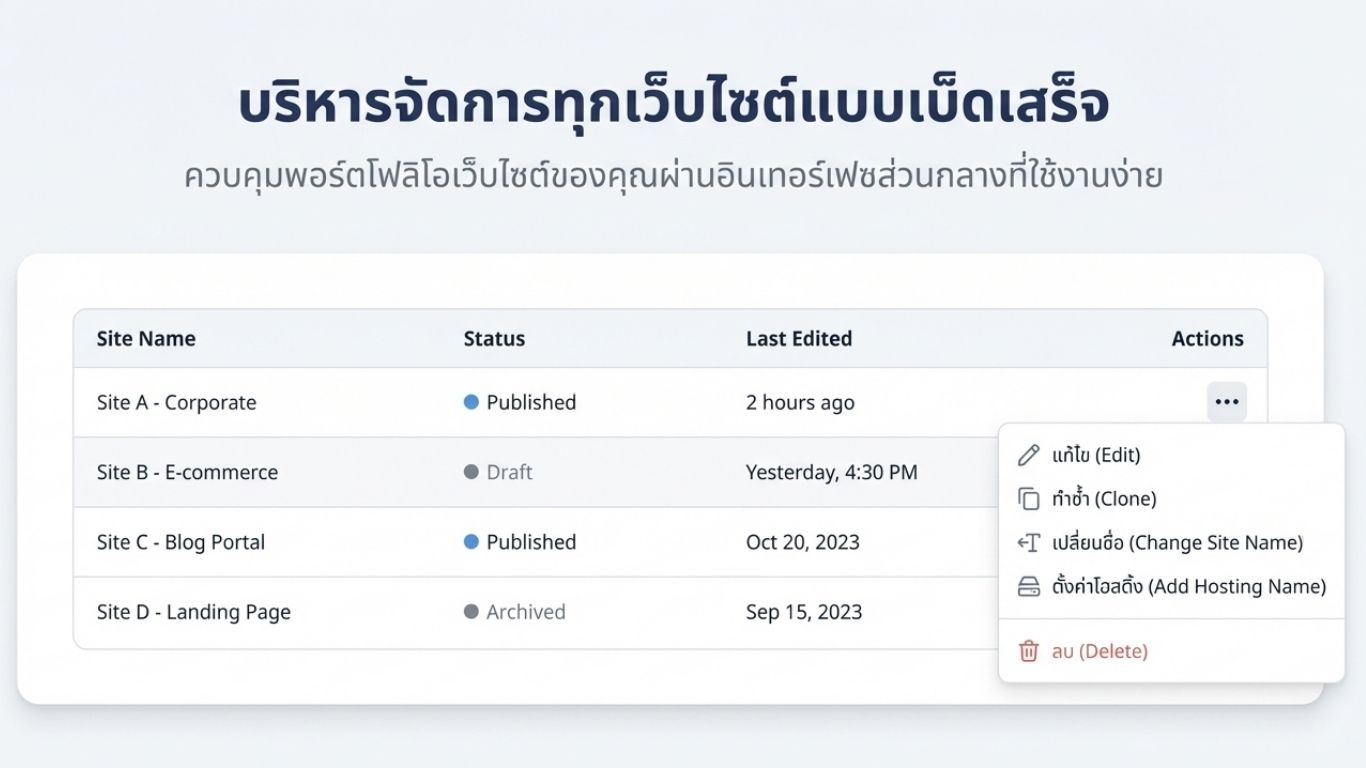
Task: Select แก้ไข (Edit) from the menu
Action: [1096, 456]
